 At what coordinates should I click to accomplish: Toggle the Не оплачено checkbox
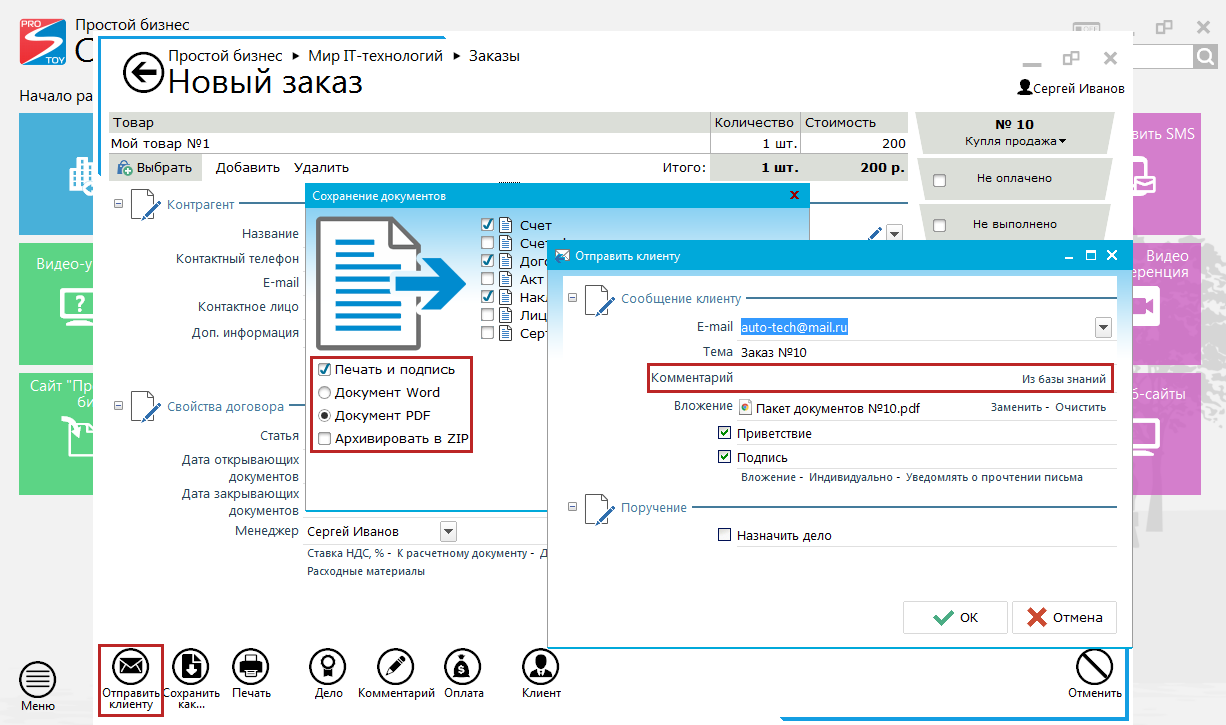[939, 180]
